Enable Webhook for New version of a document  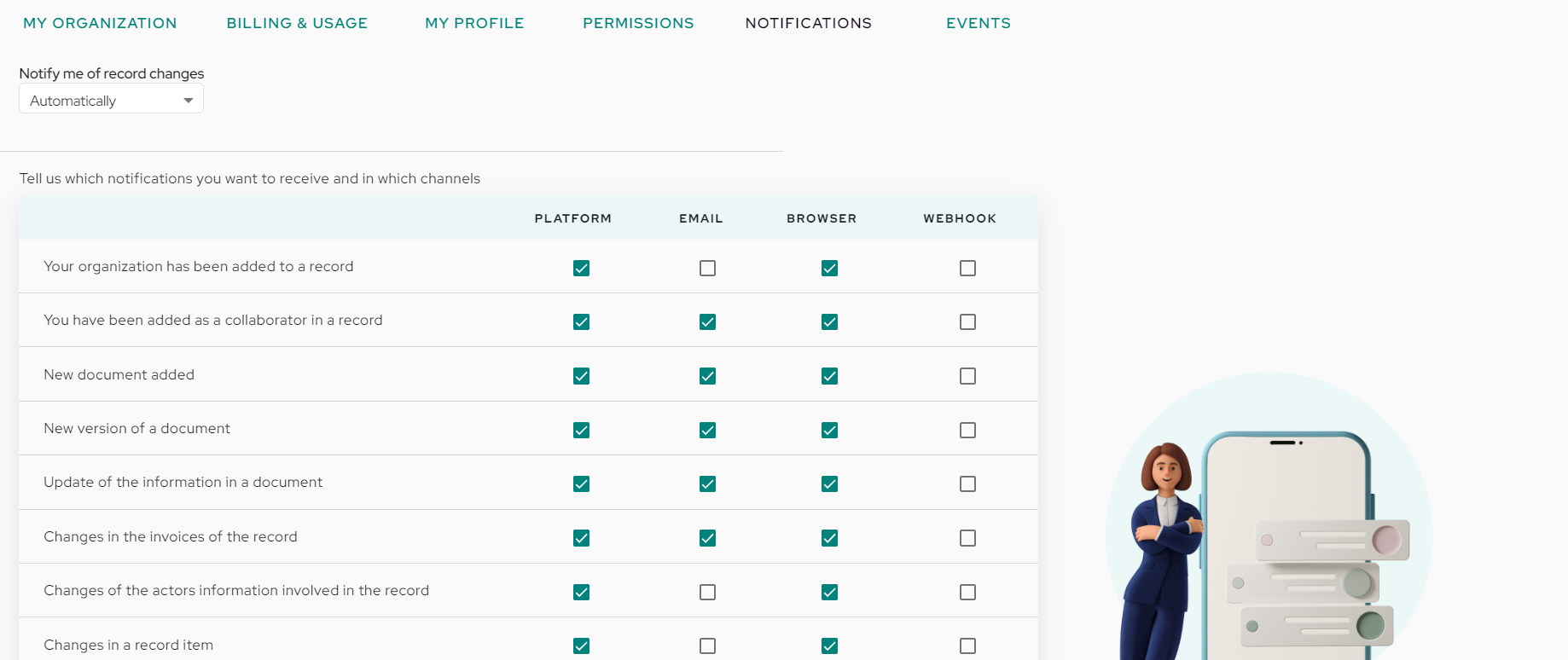[x=967, y=430]
